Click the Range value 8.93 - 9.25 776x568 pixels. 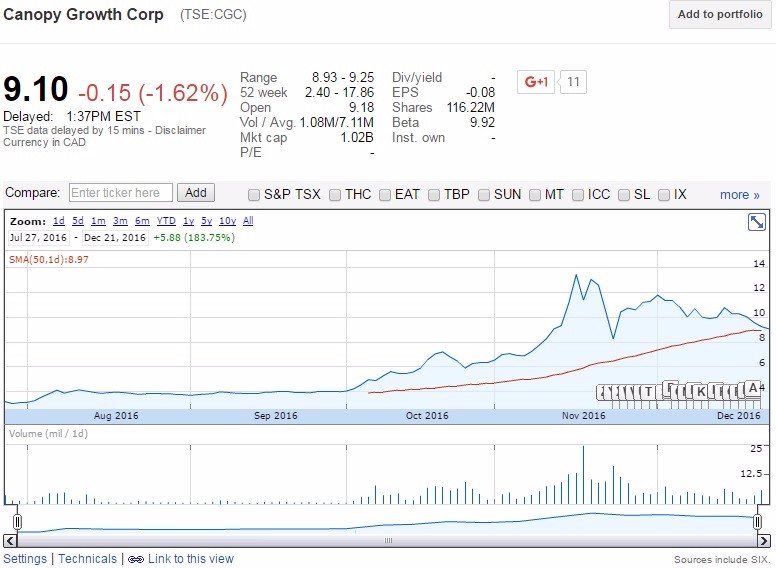click(x=343, y=78)
